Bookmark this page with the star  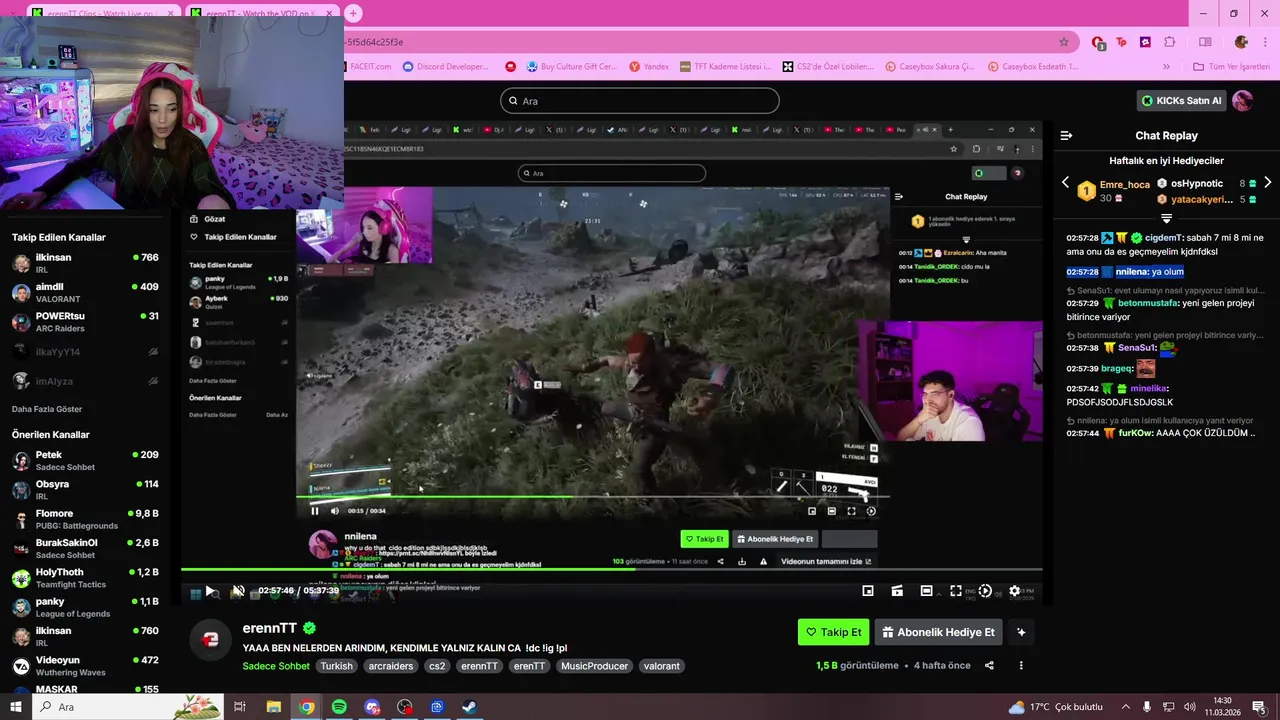pyautogui.click(x=1064, y=42)
